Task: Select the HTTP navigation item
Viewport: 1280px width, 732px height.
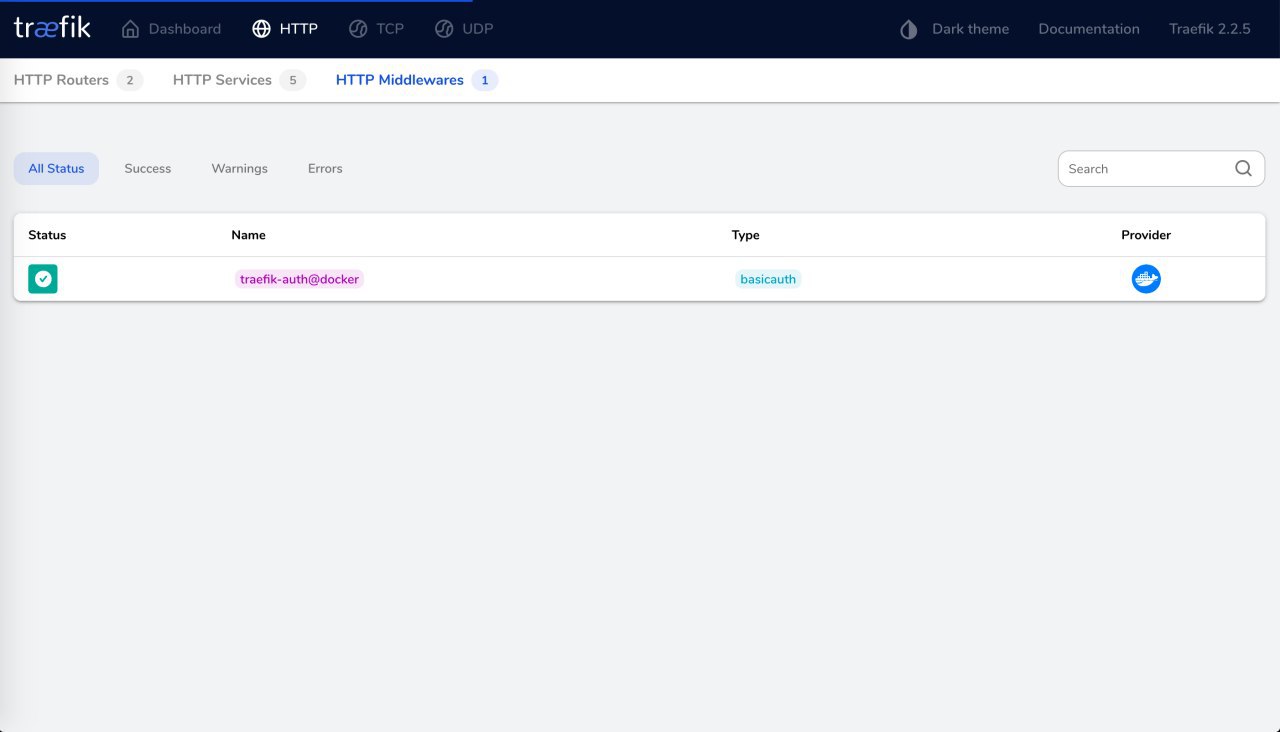Action: (285, 29)
